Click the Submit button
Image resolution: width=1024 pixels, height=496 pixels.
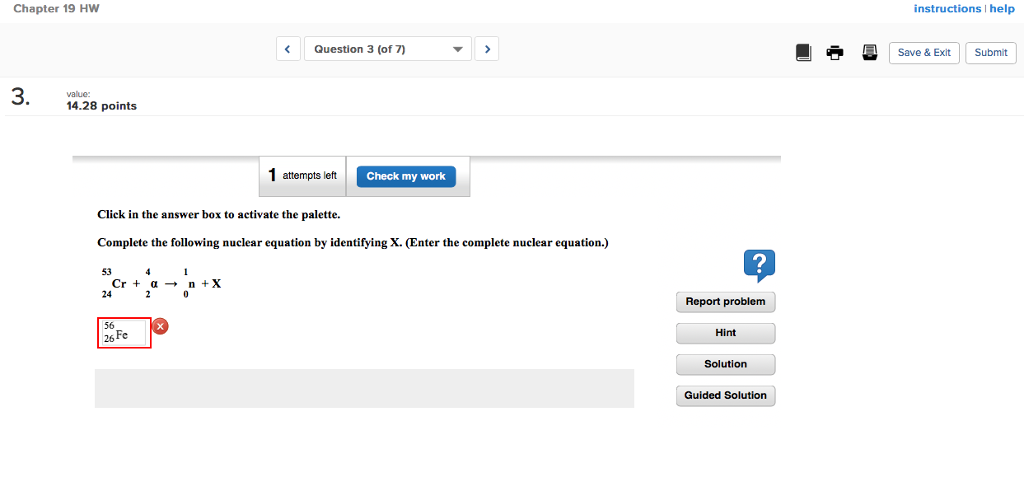[991, 53]
